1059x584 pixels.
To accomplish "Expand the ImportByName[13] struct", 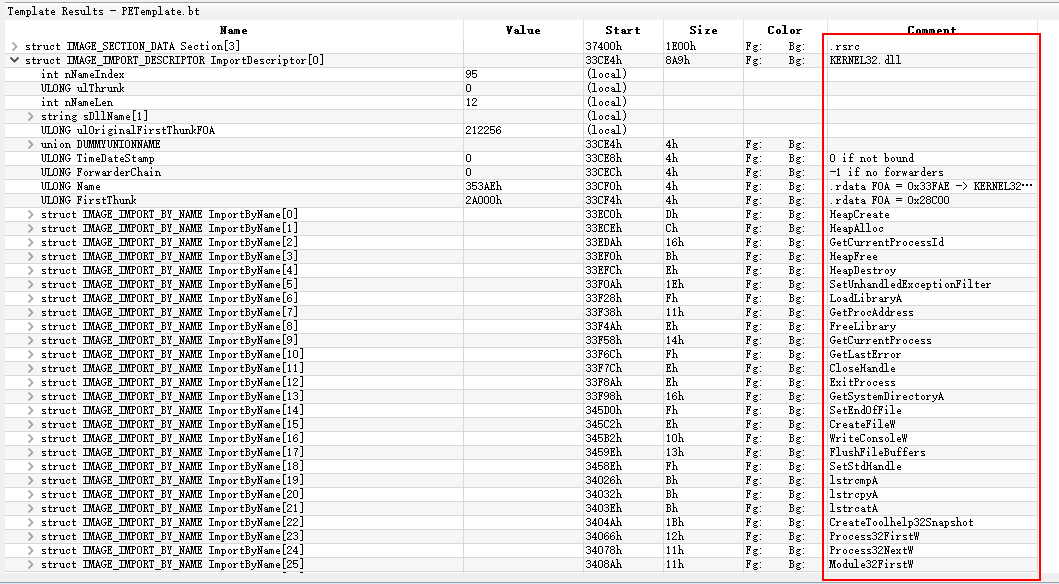I will pyautogui.click(x=29, y=397).
